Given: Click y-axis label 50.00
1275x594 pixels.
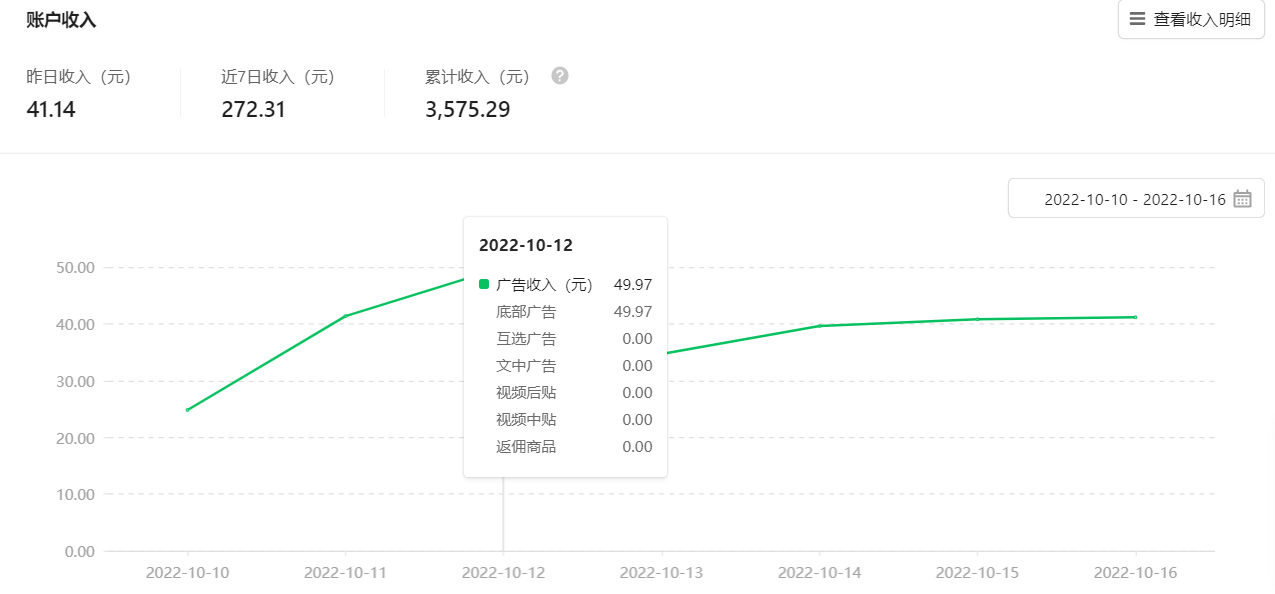Looking at the screenshot, I should pyautogui.click(x=75, y=268).
